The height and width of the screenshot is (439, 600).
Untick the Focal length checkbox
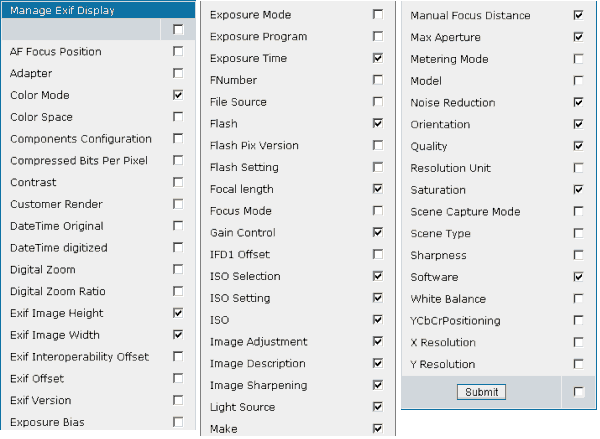click(378, 189)
